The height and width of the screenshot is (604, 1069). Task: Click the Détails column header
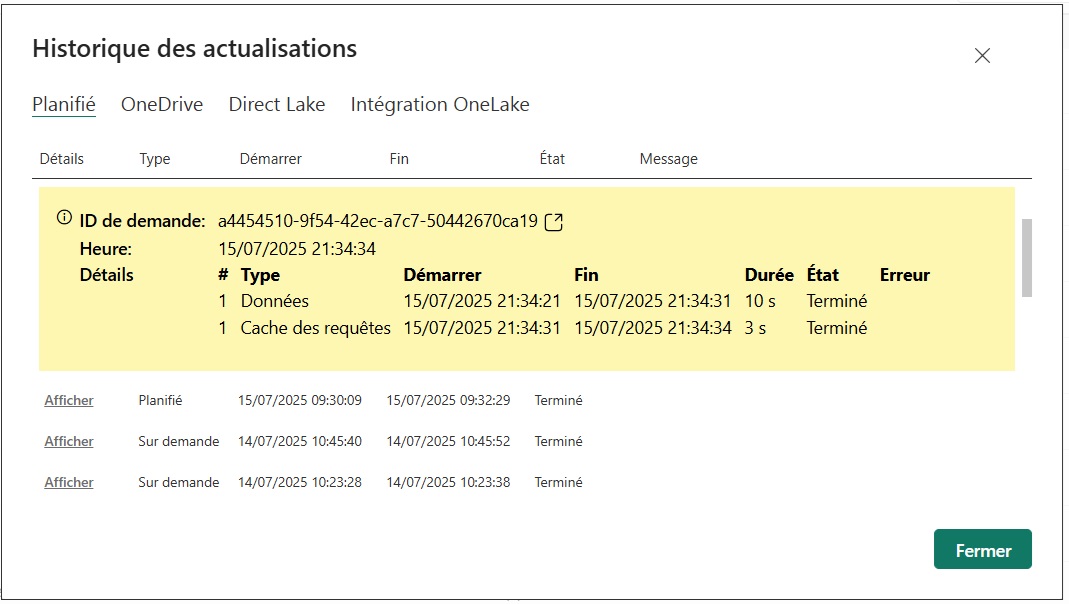[x=62, y=159]
